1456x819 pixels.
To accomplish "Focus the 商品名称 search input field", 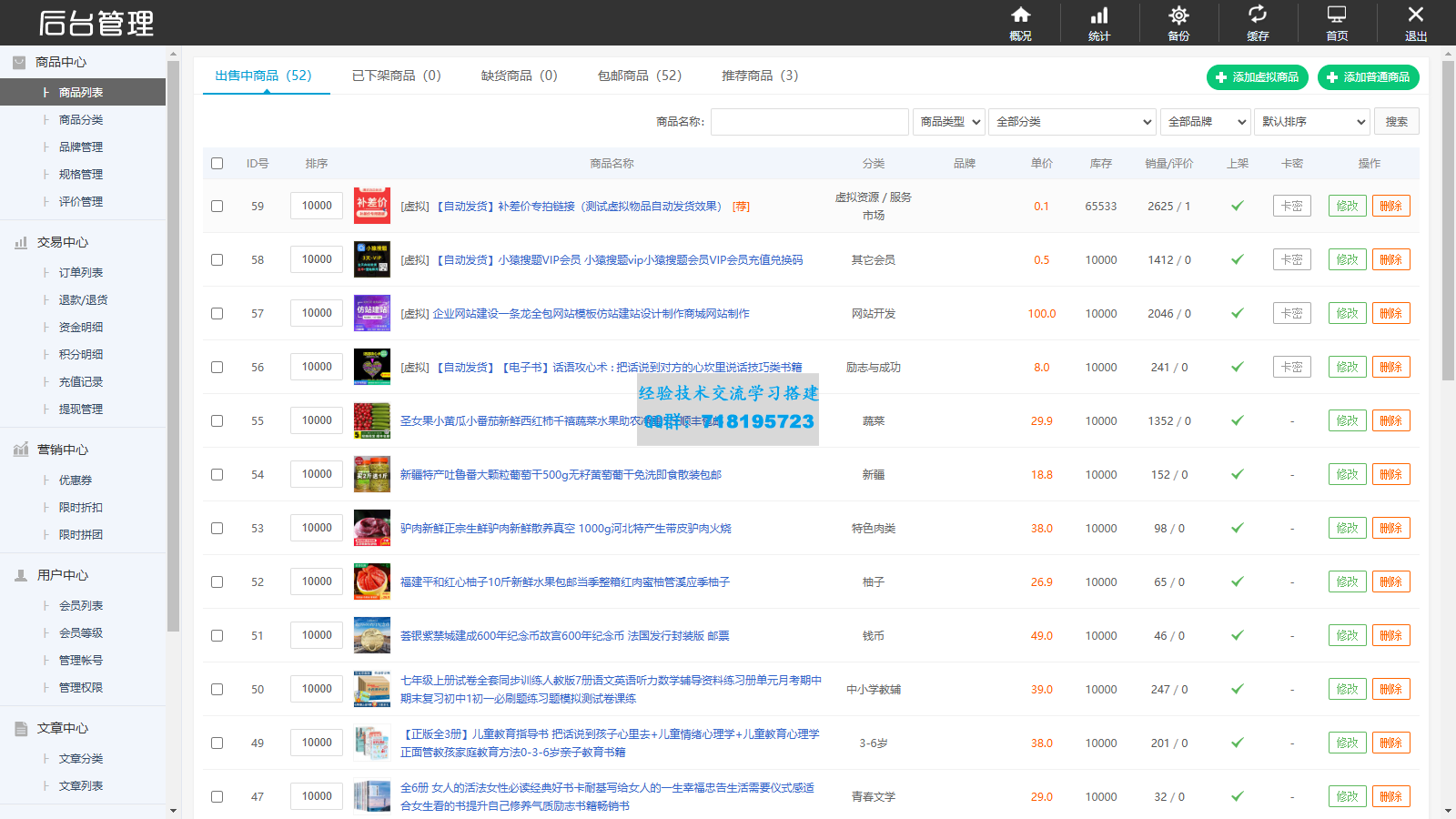I will pos(809,122).
